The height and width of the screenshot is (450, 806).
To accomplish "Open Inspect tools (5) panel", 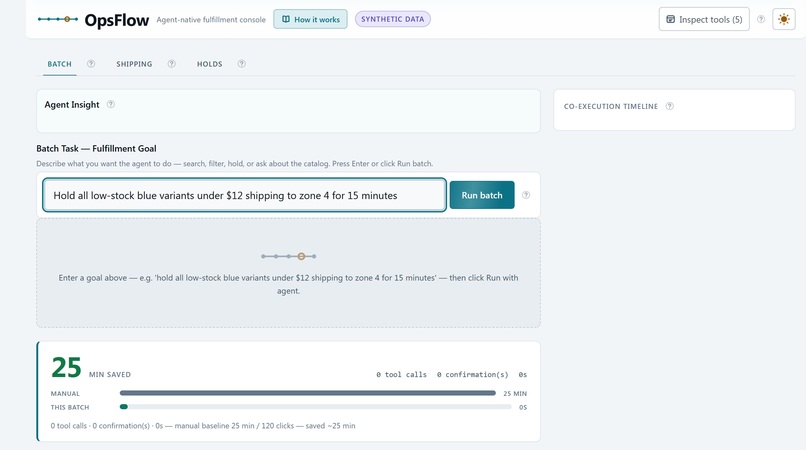I will pyautogui.click(x=704, y=20).
